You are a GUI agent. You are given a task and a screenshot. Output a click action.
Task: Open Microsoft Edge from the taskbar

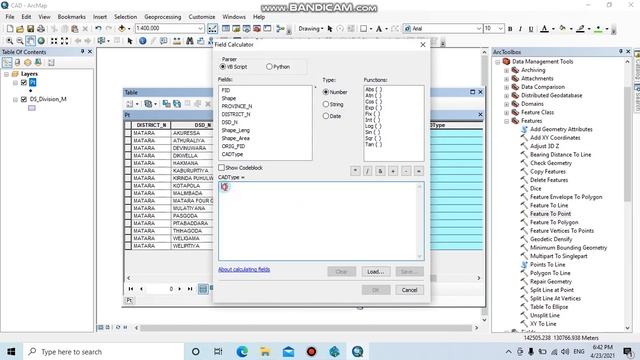242,351
